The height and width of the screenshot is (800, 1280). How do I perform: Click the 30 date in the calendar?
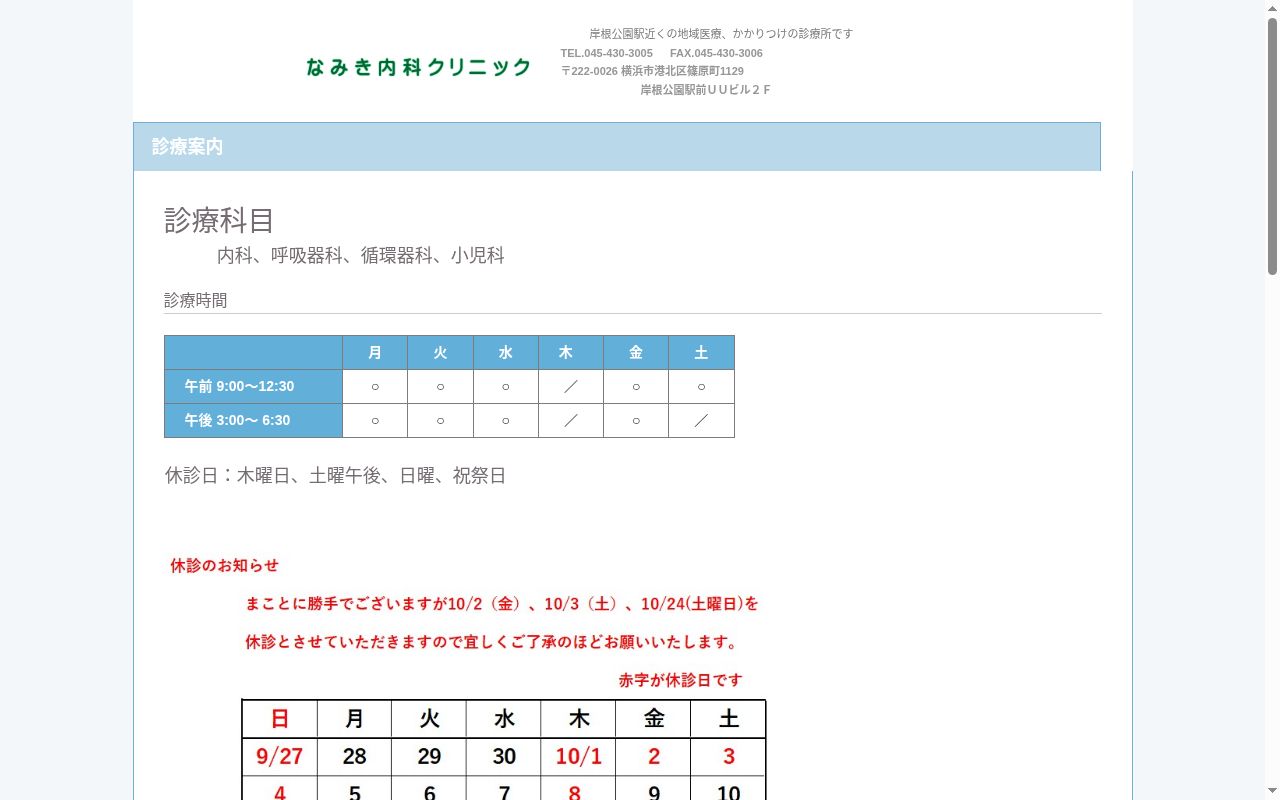tap(504, 757)
